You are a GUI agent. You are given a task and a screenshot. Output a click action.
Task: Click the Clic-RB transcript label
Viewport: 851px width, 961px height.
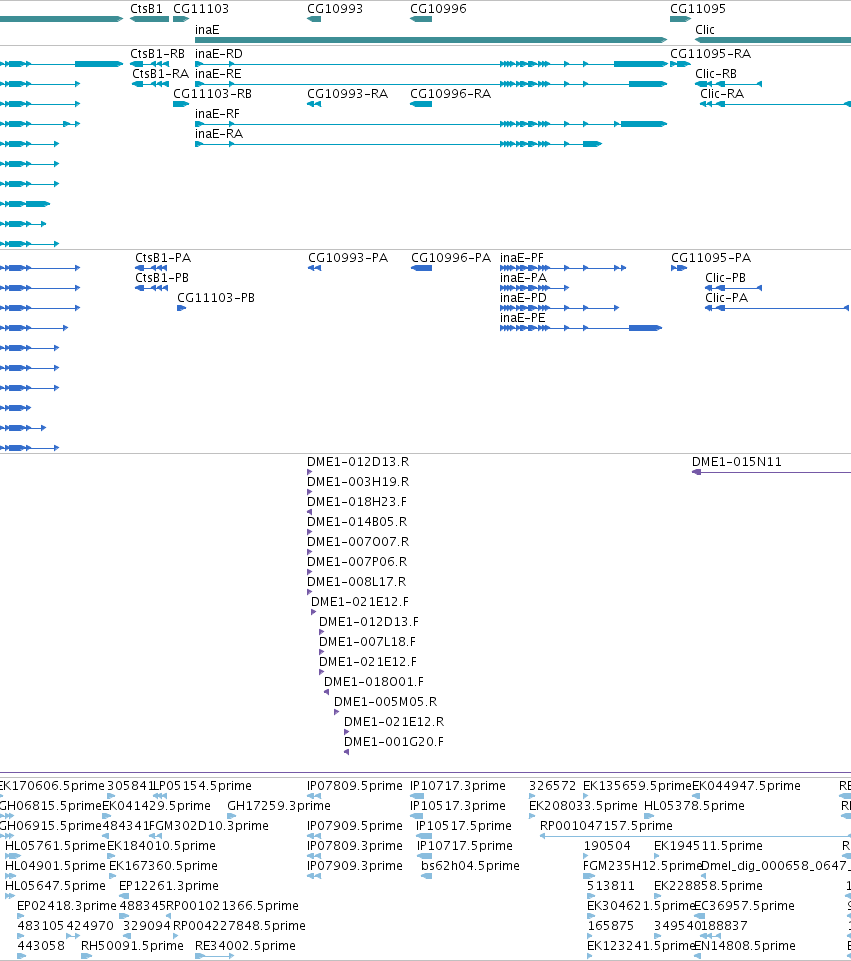(x=716, y=74)
